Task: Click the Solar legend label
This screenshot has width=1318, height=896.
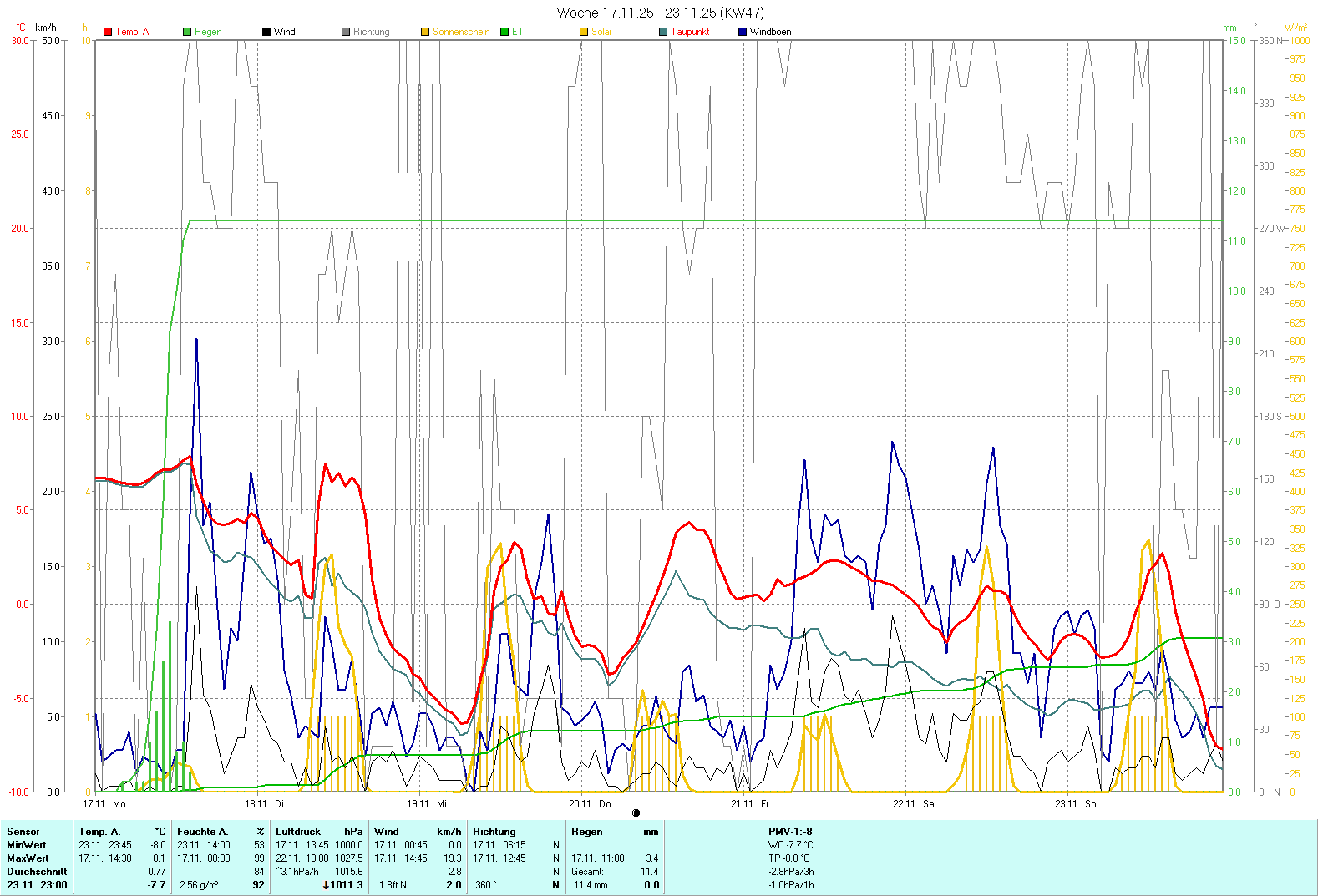Action: pyautogui.click(x=601, y=32)
